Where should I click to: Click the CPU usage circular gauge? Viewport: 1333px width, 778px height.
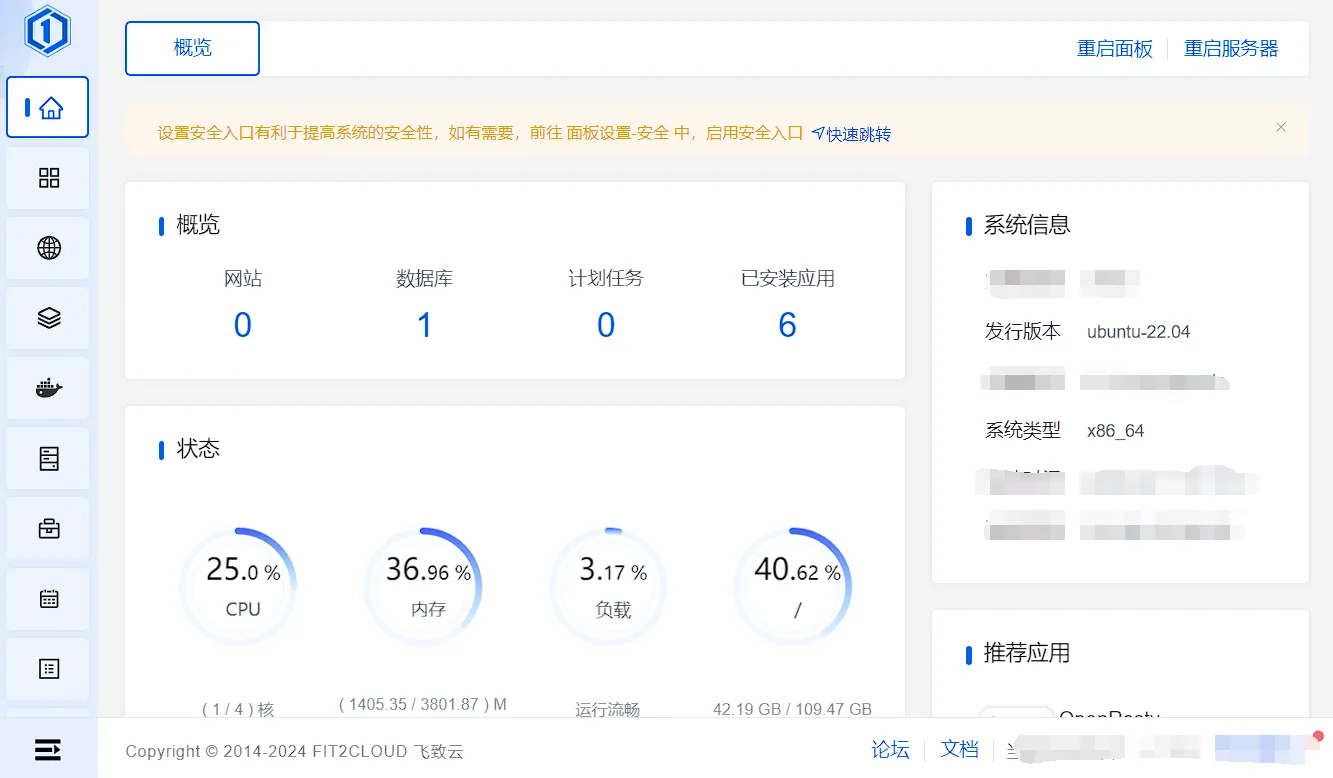(242, 587)
